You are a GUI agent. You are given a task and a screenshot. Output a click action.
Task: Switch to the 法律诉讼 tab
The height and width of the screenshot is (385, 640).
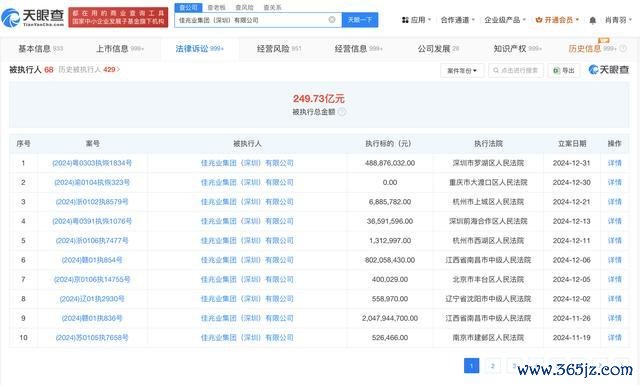tap(200, 49)
